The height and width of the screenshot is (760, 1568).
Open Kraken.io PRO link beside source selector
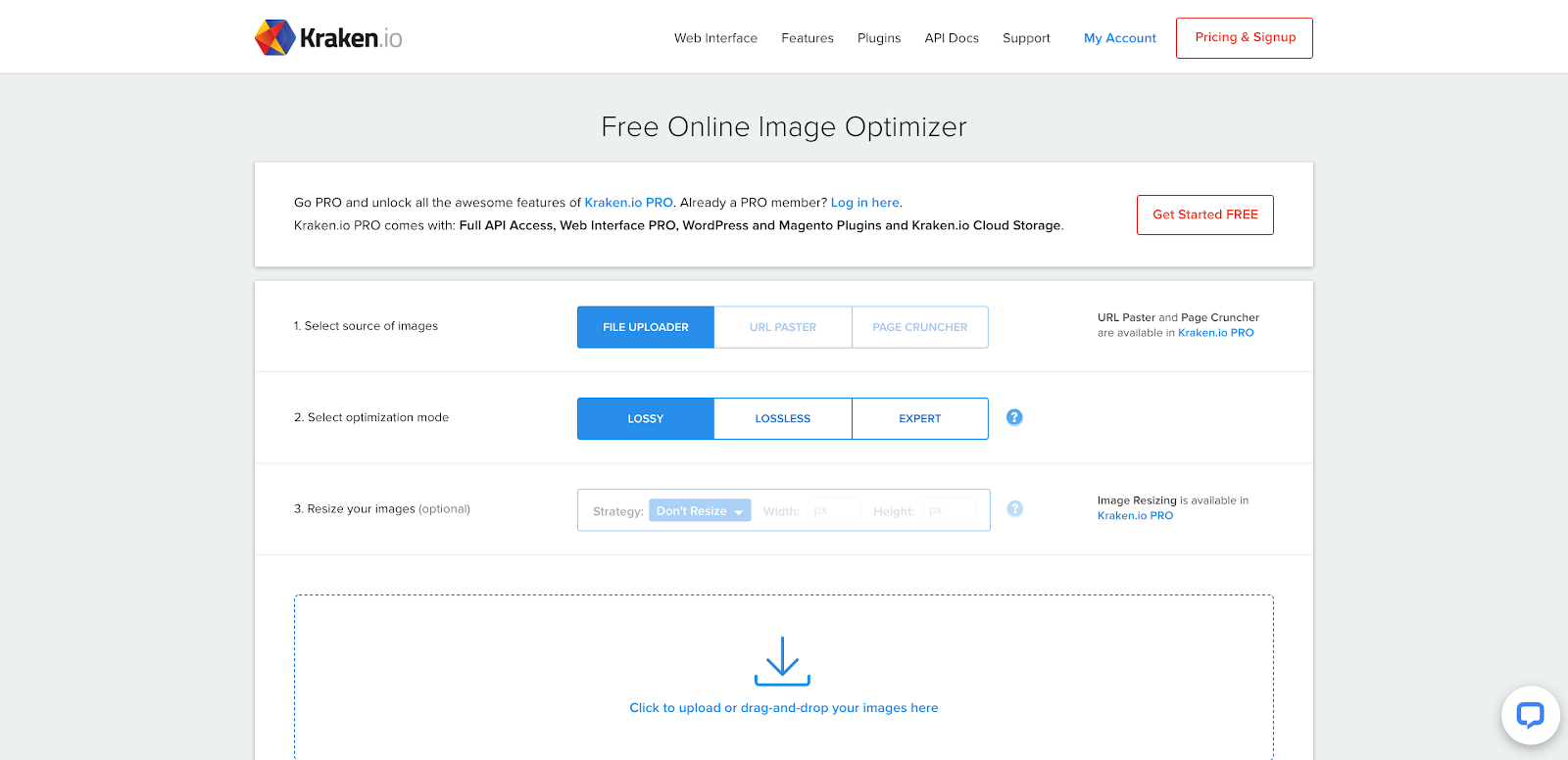[1216, 333]
